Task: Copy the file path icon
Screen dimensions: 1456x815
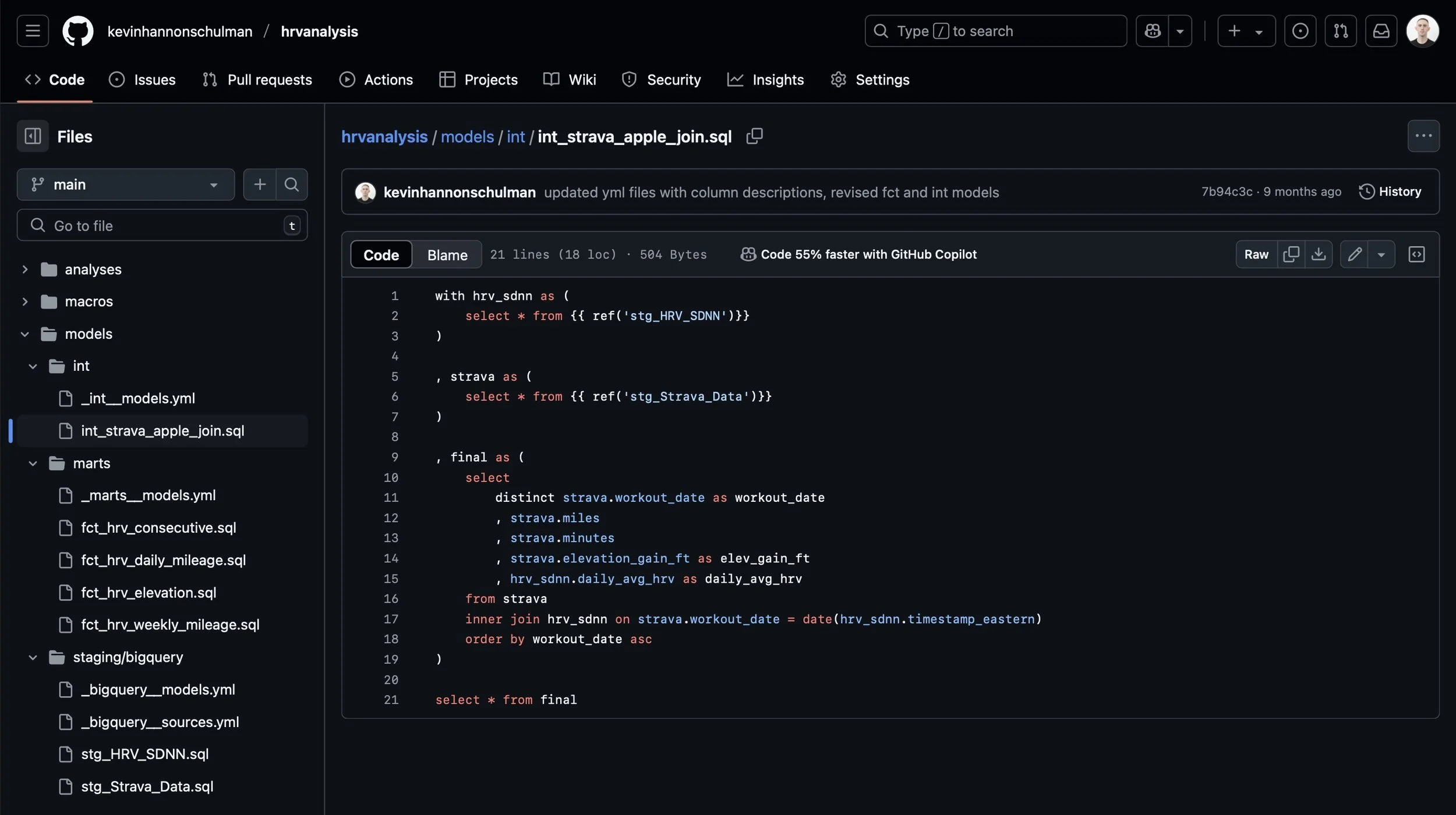Action: tap(754, 136)
